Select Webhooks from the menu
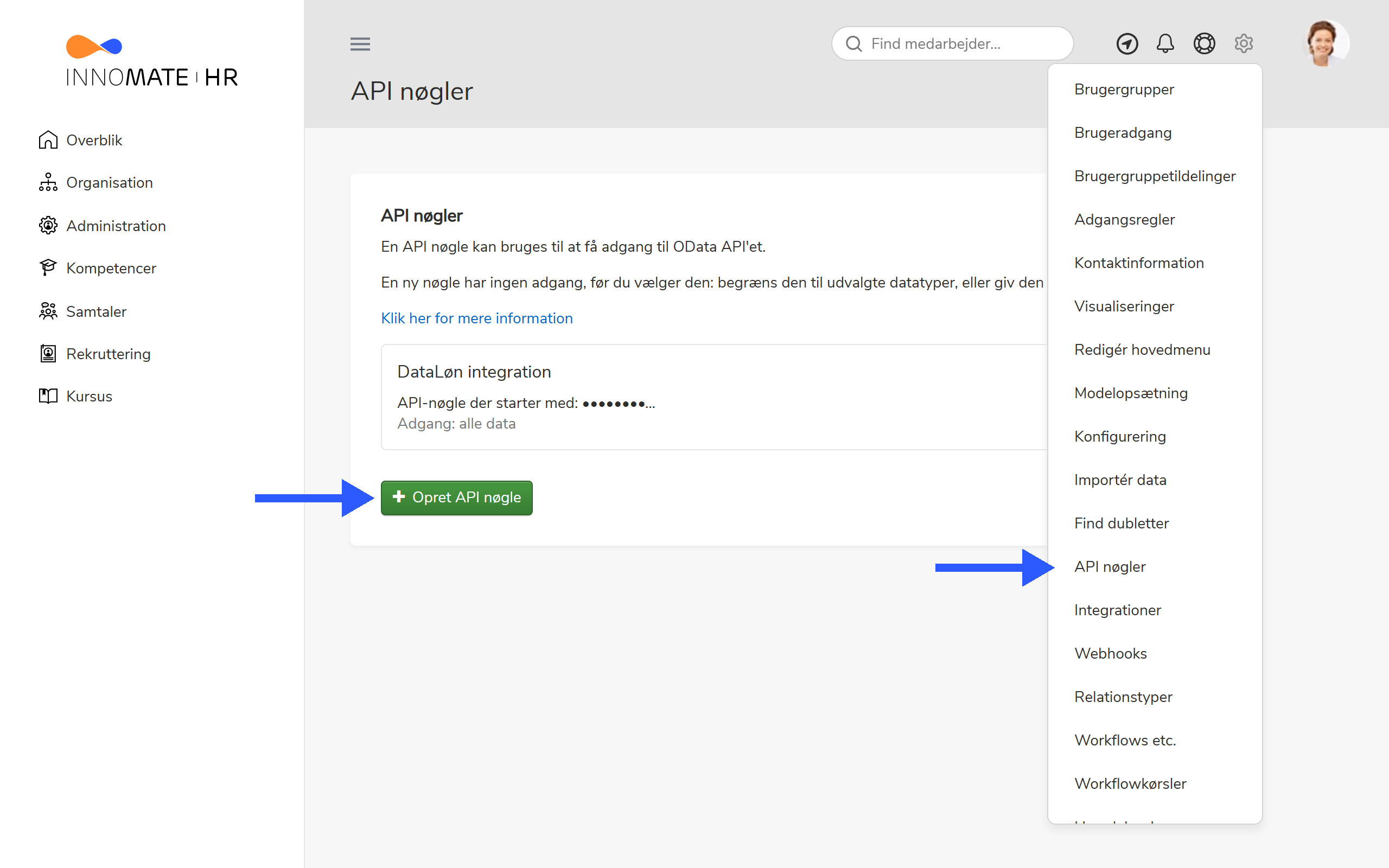Image resolution: width=1389 pixels, height=868 pixels. click(x=1110, y=653)
